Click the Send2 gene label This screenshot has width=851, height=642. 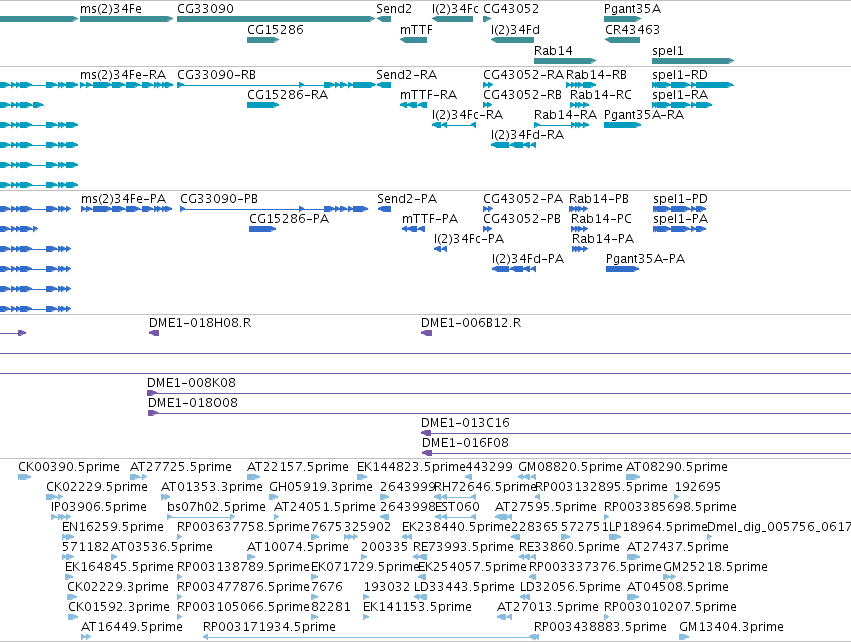pyautogui.click(x=394, y=9)
